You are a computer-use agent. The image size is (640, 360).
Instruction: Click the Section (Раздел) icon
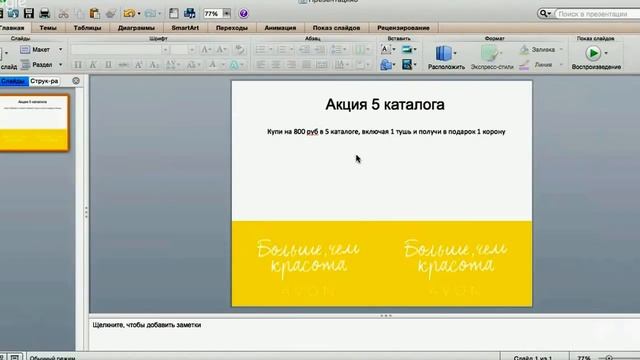[25, 64]
